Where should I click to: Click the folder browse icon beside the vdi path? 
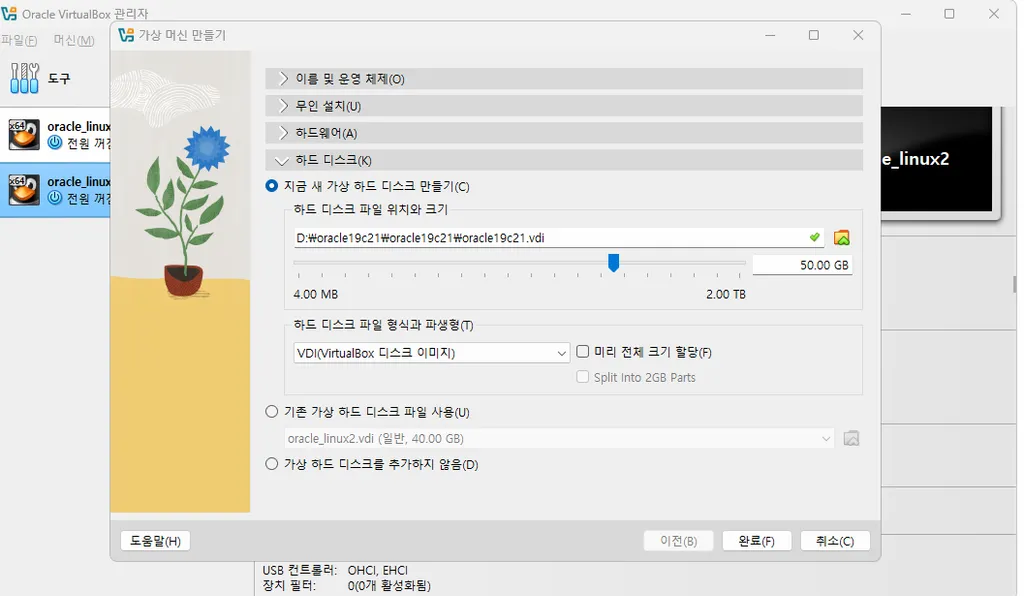(842, 238)
